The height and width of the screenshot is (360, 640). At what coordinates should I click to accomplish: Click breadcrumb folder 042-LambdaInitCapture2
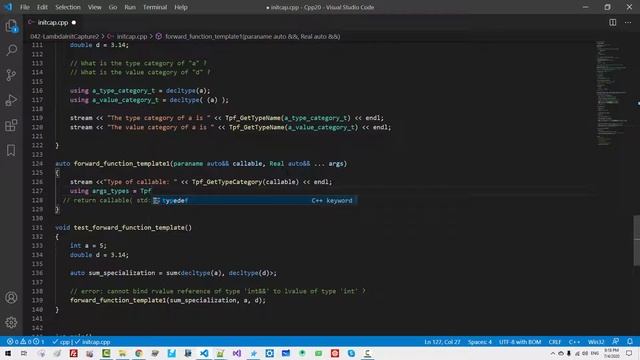pyautogui.click(x=64, y=36)
